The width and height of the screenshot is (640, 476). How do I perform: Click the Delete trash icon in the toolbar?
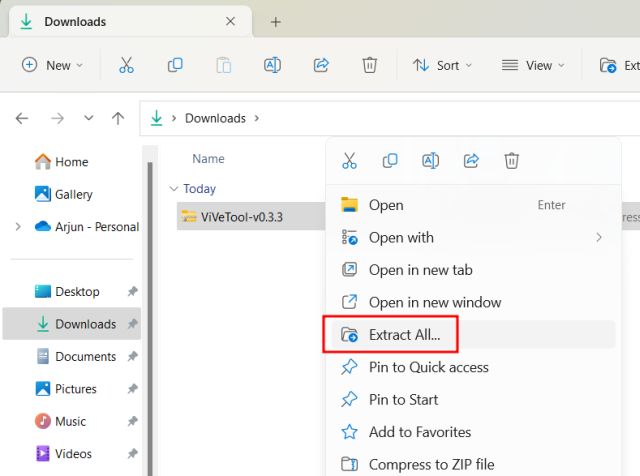pos(370,65)
